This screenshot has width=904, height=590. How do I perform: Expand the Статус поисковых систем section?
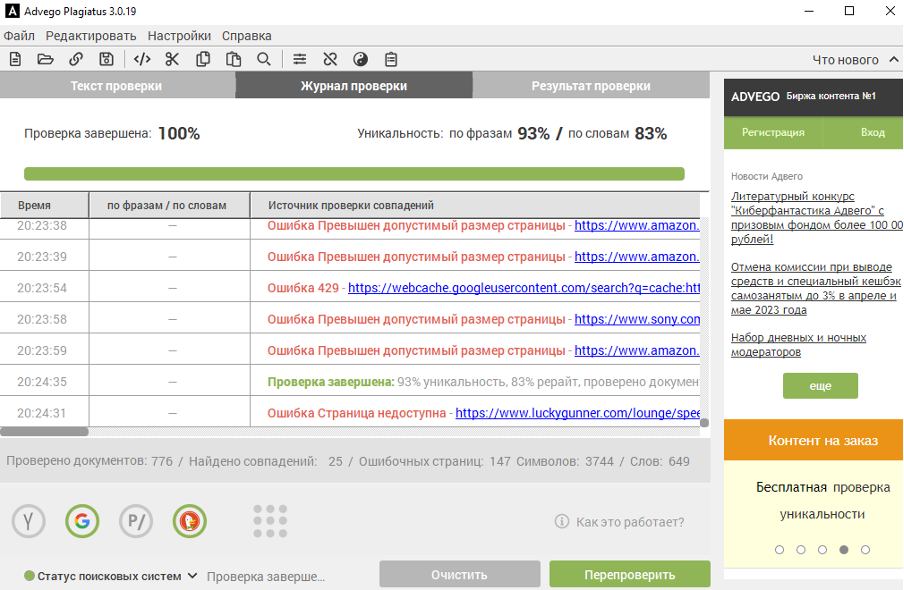click(x=111, y=576)
